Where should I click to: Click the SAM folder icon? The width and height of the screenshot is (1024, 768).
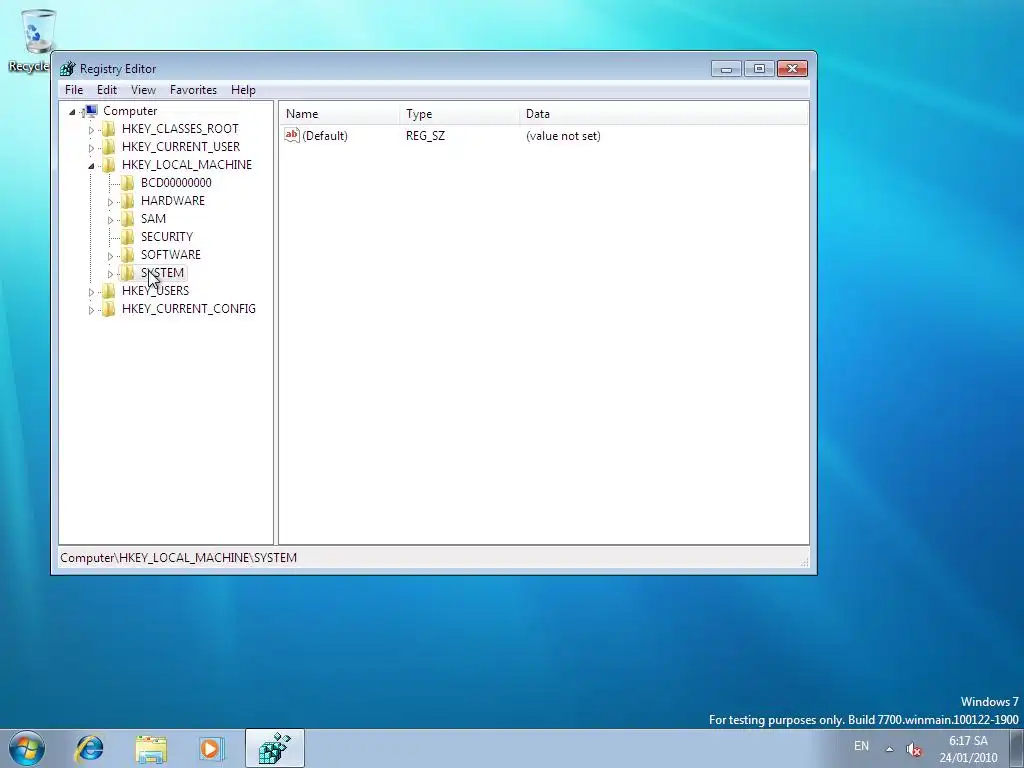[x=128, y=219]
